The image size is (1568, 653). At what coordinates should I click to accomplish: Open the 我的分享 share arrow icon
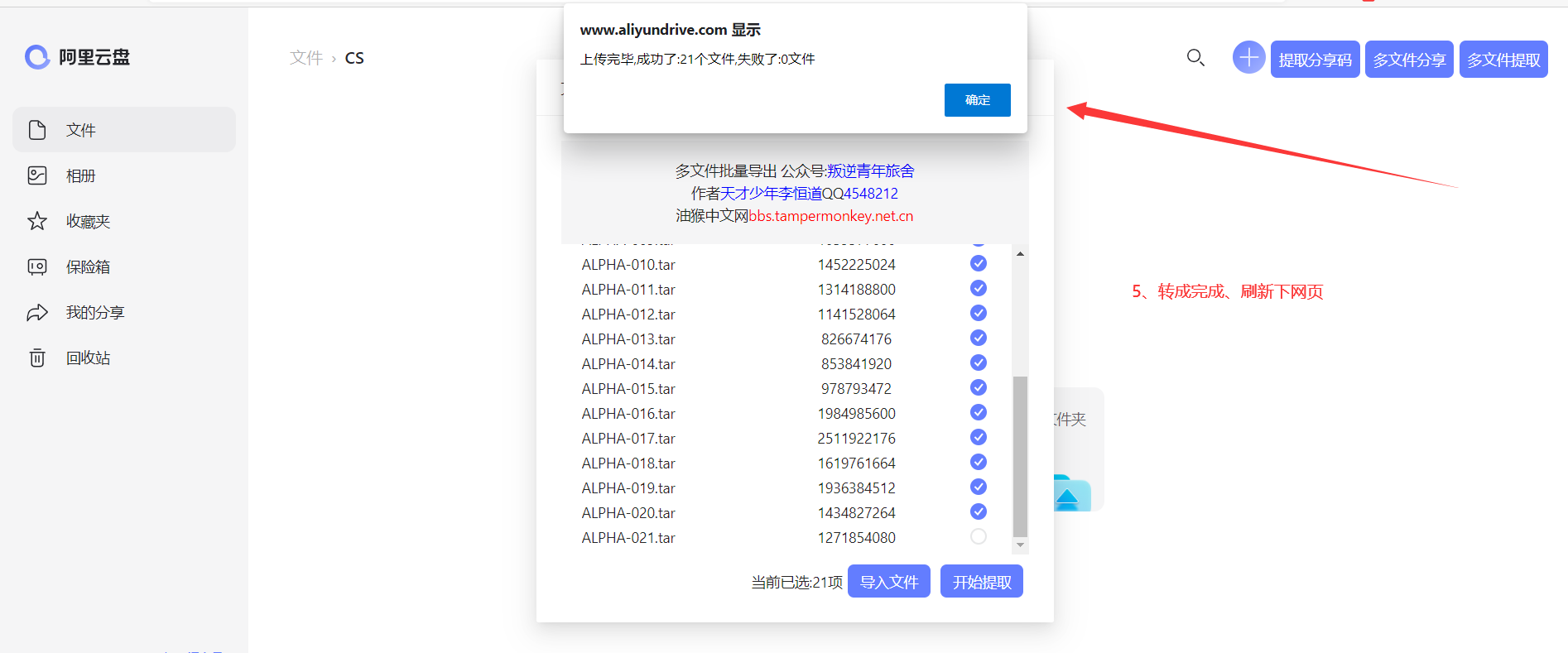tap(37, 312)
